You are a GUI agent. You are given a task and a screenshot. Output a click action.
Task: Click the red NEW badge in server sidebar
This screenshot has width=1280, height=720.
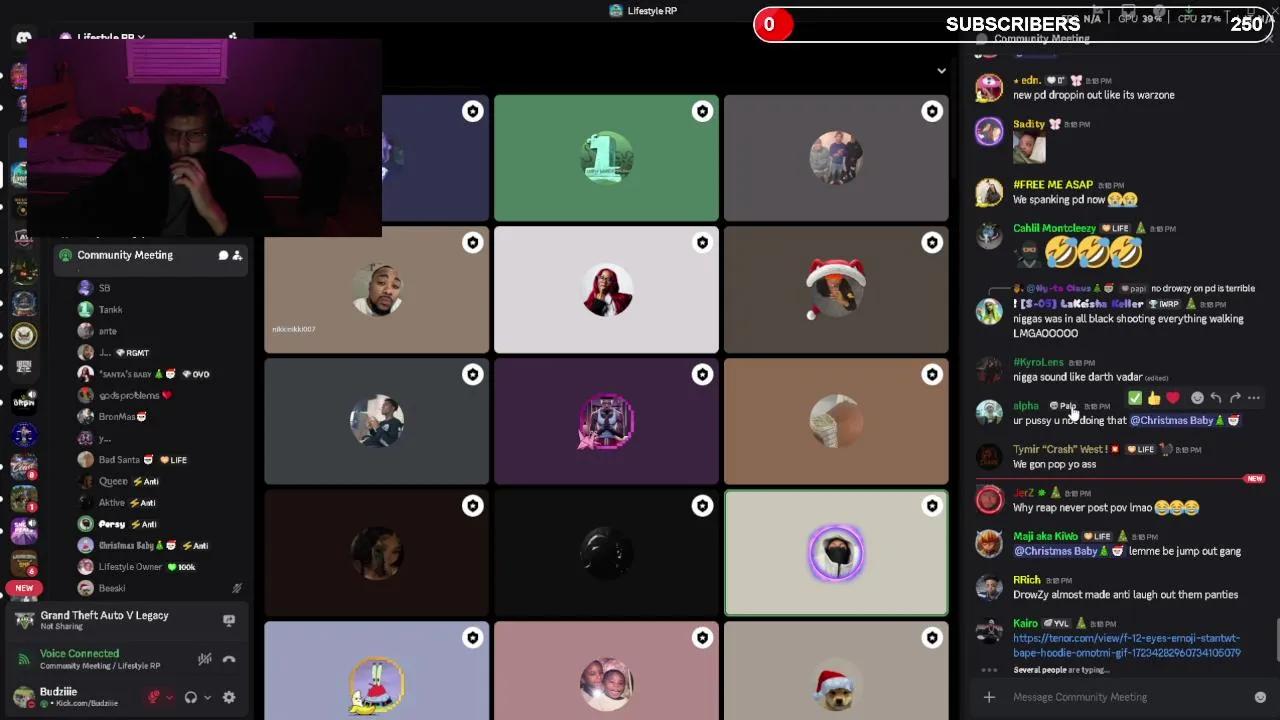tap(24, 588)
